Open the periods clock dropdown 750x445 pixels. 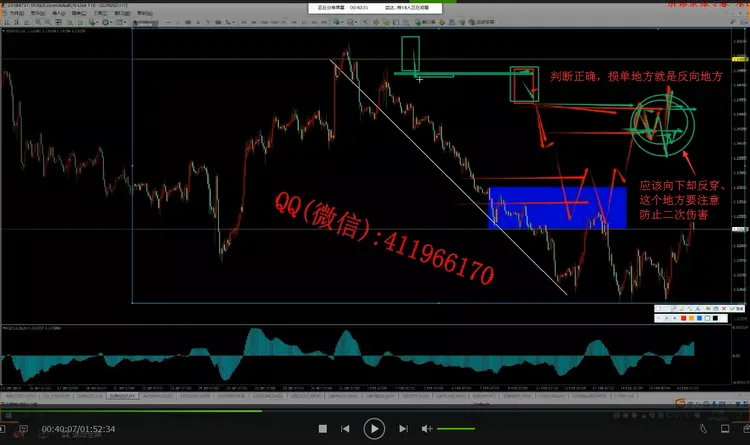click(107, 22)
